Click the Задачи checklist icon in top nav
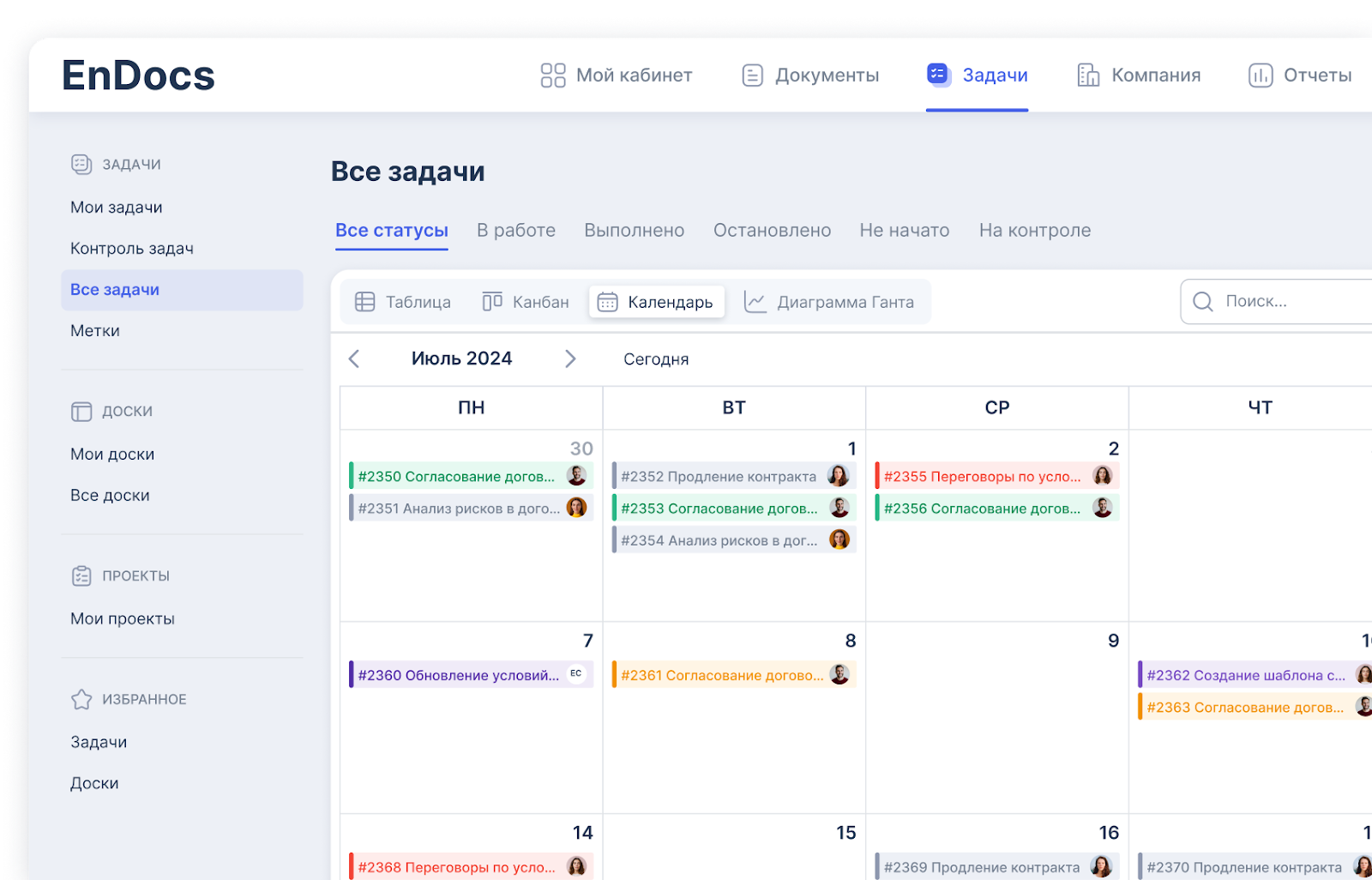 [938, 75]
